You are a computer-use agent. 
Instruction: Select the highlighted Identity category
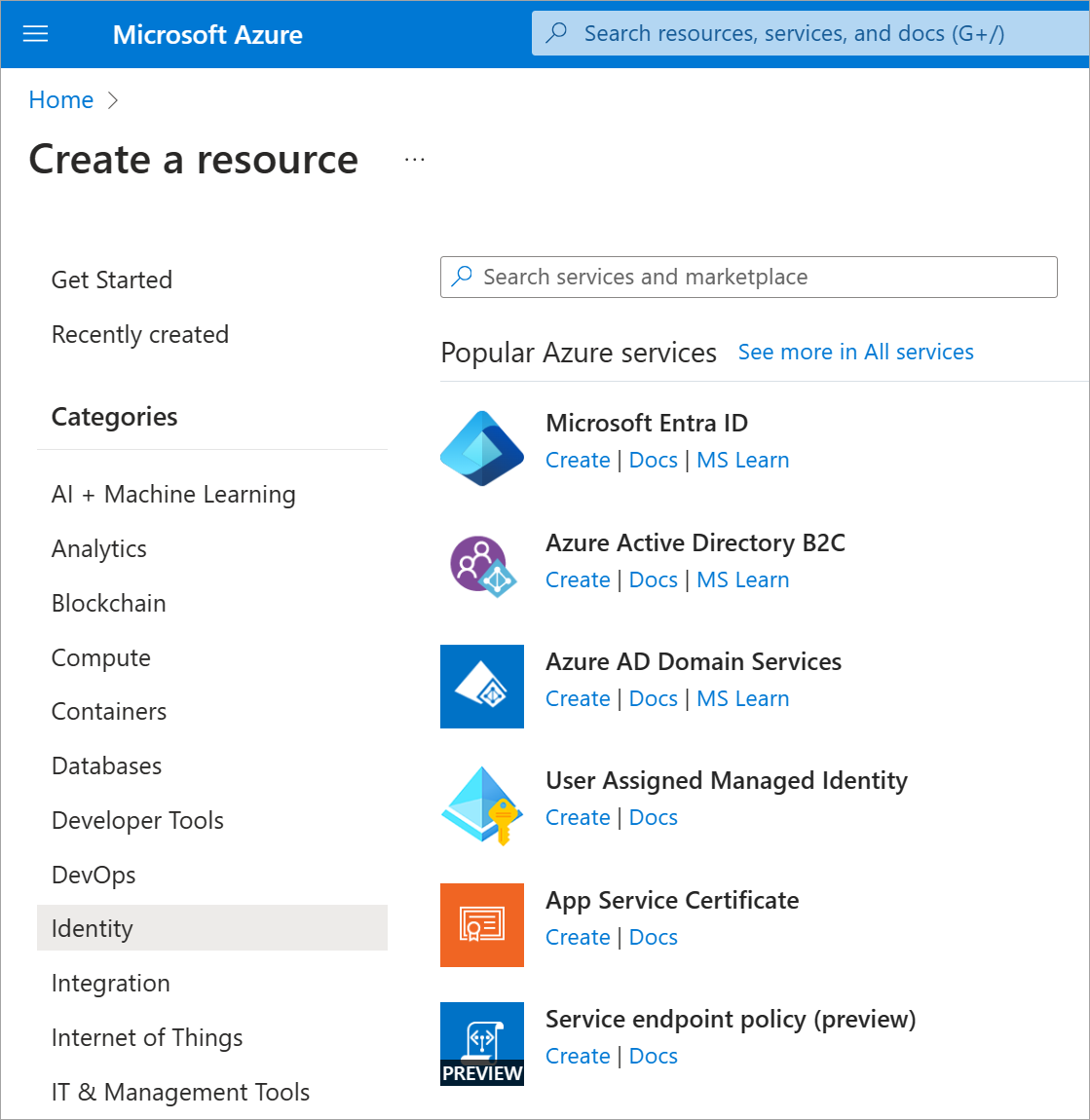[x=212, y=928]
